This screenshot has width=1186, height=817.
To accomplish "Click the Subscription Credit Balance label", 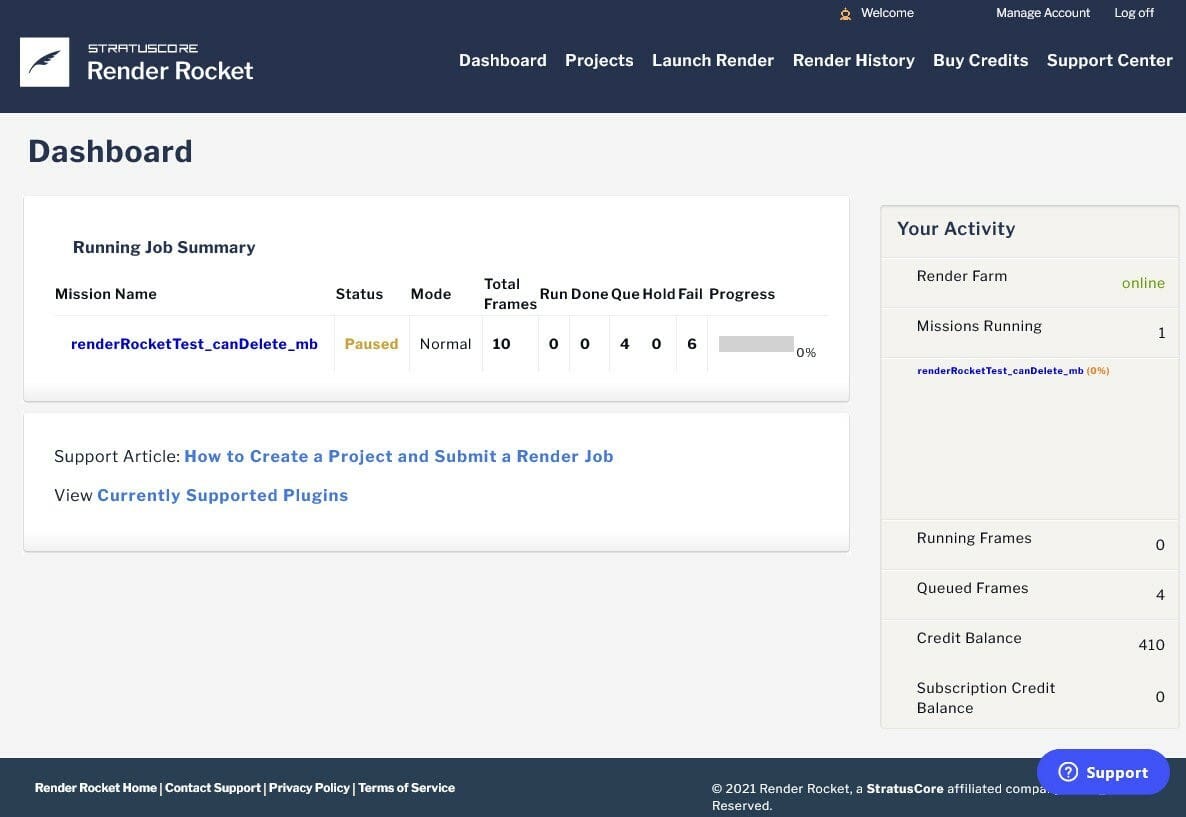I will [x=986, y=697].
